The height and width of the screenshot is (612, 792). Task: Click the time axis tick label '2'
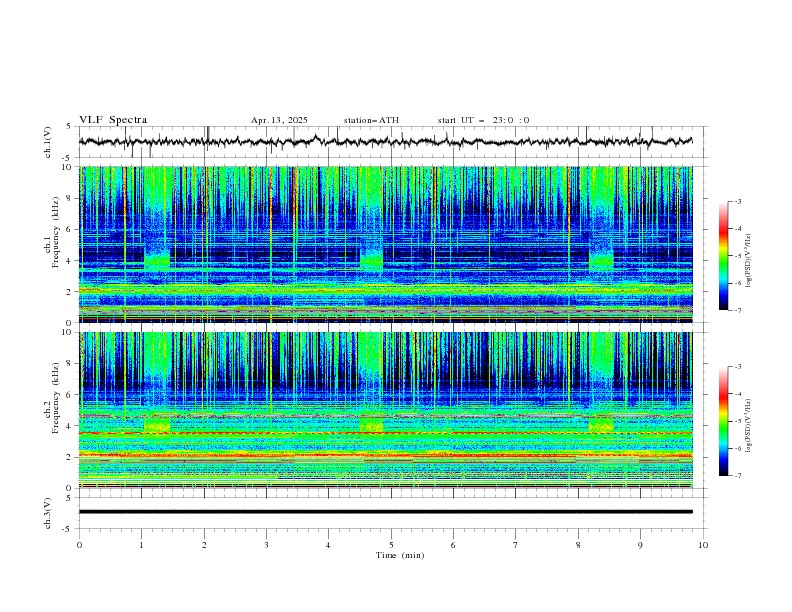[x=204, y=545]
